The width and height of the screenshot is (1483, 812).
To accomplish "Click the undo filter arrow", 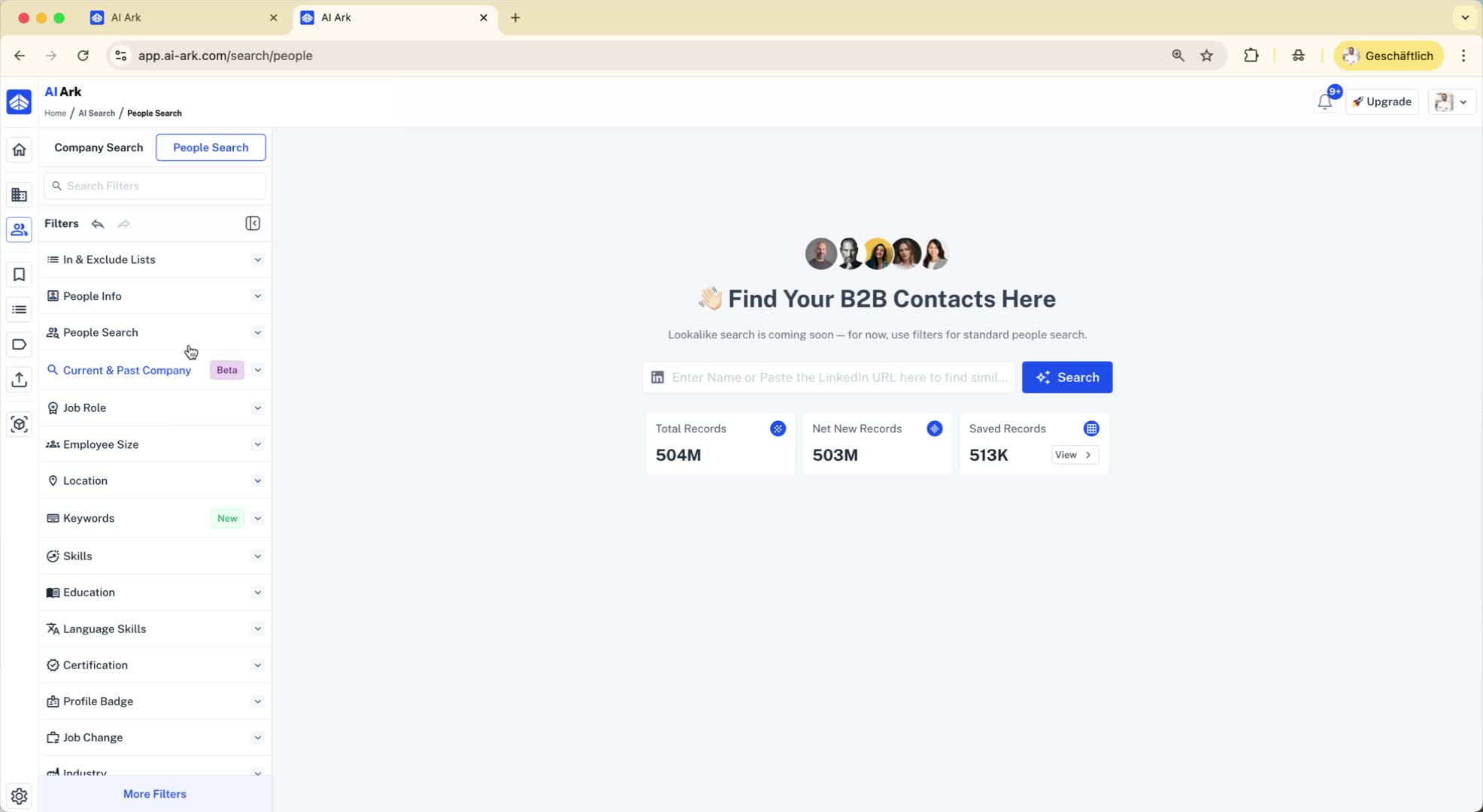I will coord(98,224).
